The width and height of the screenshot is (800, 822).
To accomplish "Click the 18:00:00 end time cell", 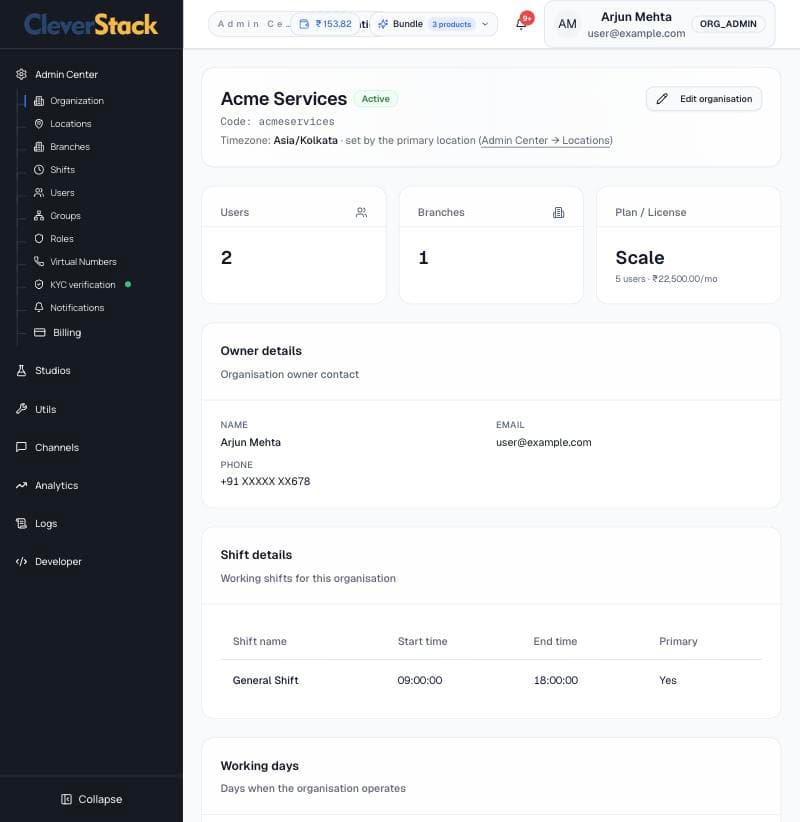I will [x=556, y=680].
